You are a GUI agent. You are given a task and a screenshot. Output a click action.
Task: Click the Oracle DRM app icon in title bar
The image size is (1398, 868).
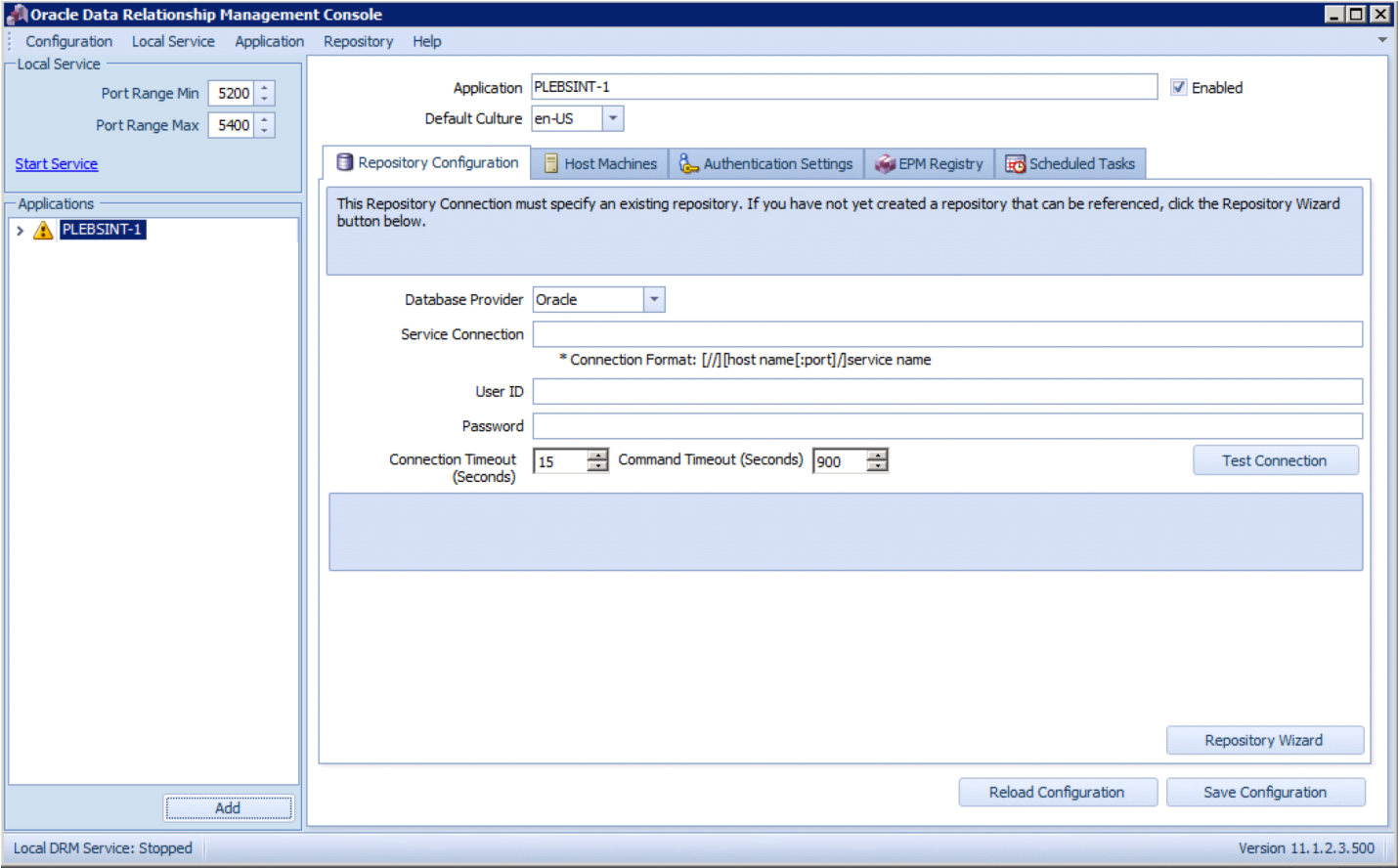(16, 15)
